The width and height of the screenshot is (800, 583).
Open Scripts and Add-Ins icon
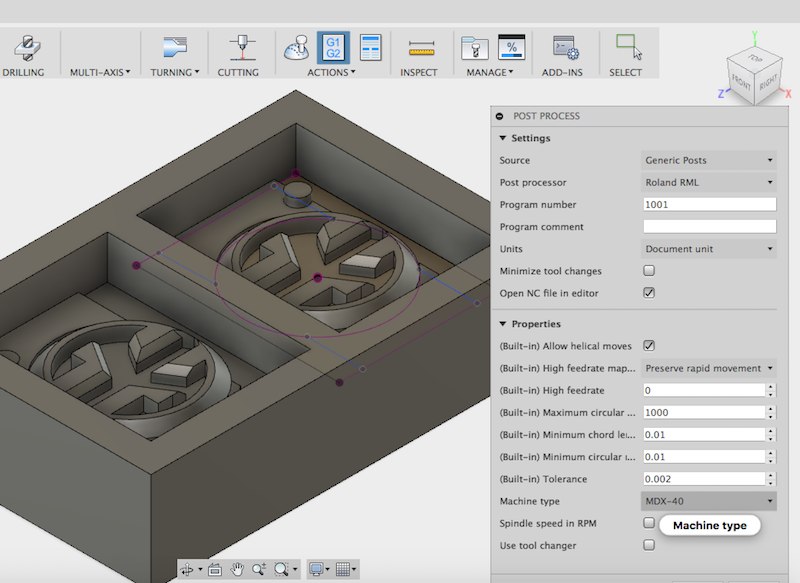coord(565,48)
